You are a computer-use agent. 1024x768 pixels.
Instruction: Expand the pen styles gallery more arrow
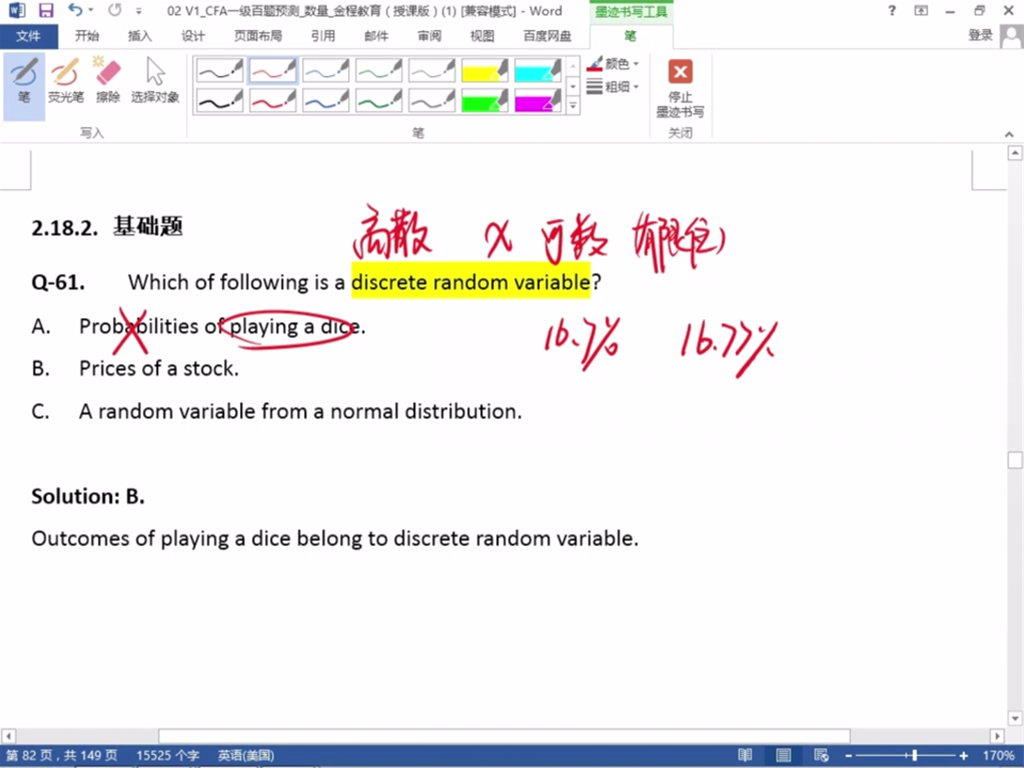pyautogui.click(x=573, y=106)
